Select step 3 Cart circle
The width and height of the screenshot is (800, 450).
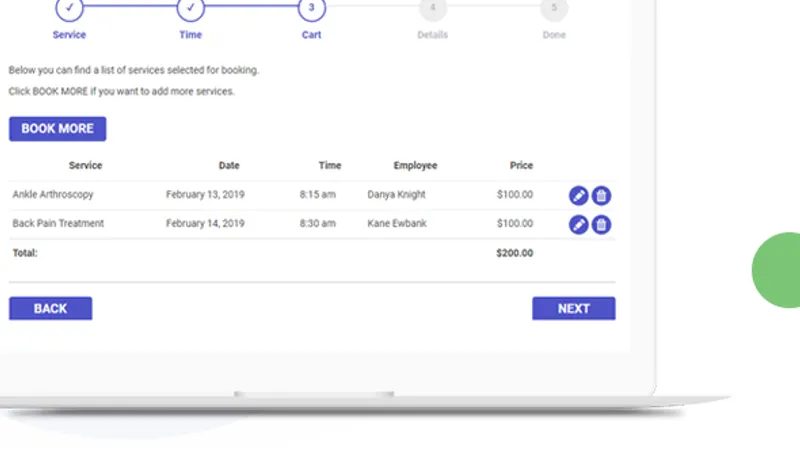point(312,8)
